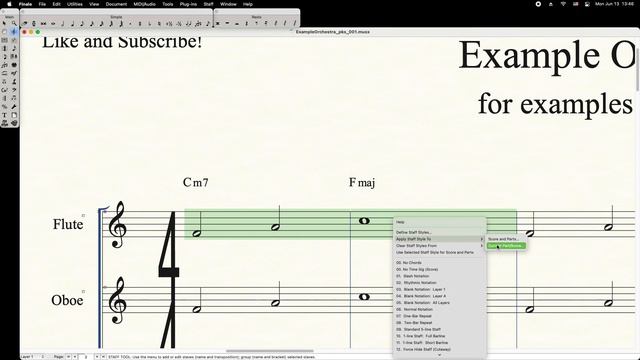Pick the flat accidental in Simple palette
Screen dimensions: 640x360
pos(149,24)
